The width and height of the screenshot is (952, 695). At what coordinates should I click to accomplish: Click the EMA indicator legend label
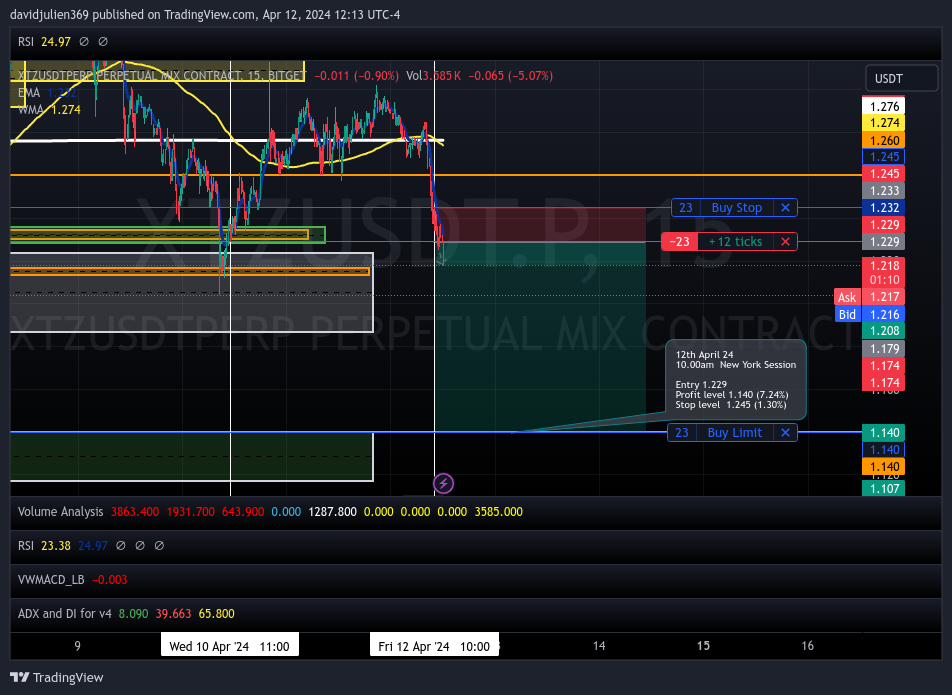(x=29, y=93)
